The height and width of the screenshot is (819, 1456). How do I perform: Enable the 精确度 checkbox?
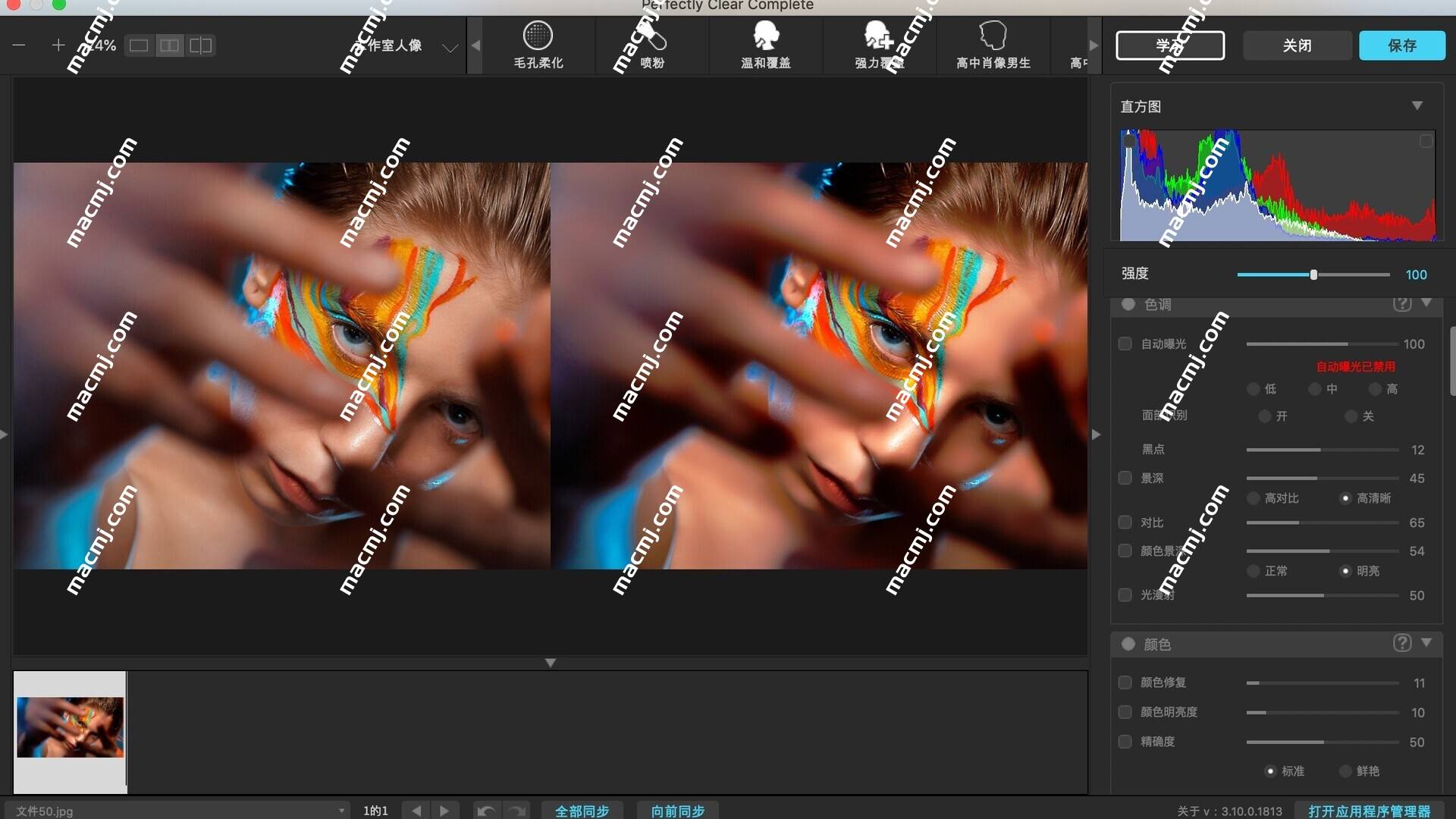click(1125, 742)
